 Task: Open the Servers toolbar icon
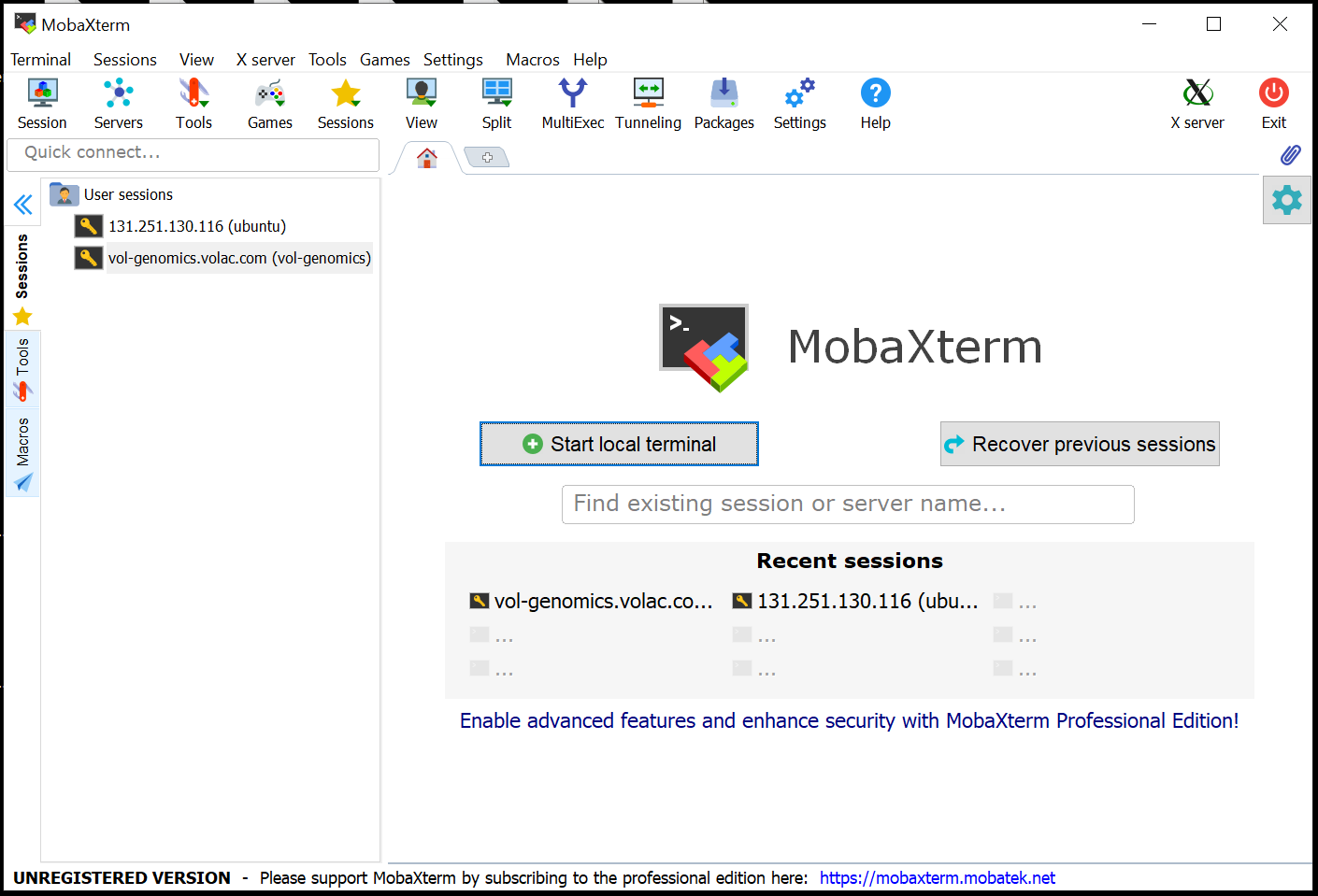click(119, 104)
